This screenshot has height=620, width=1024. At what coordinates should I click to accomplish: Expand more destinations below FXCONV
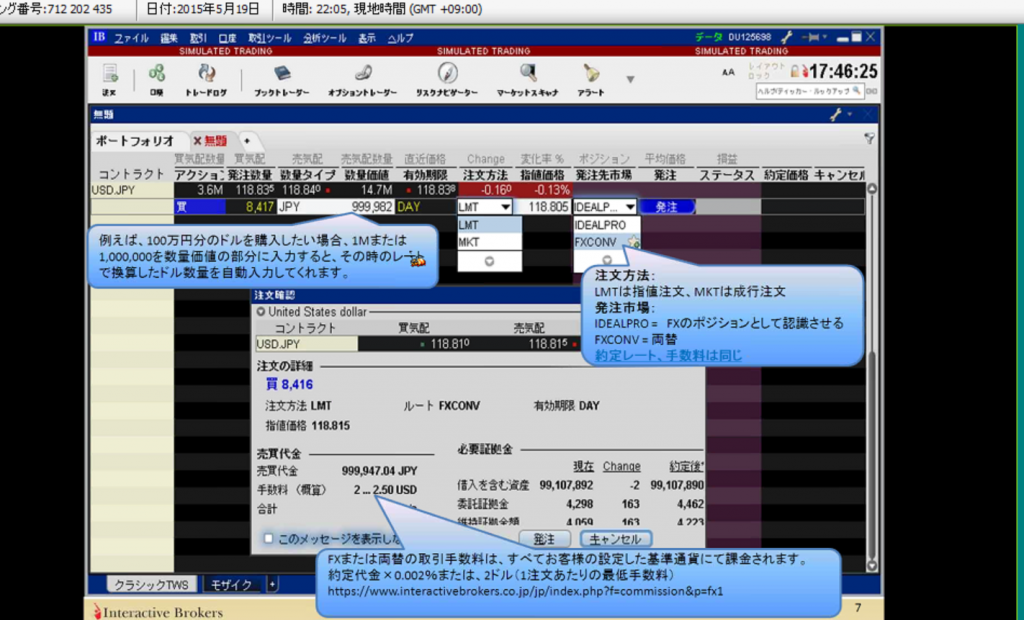(607, 260)
